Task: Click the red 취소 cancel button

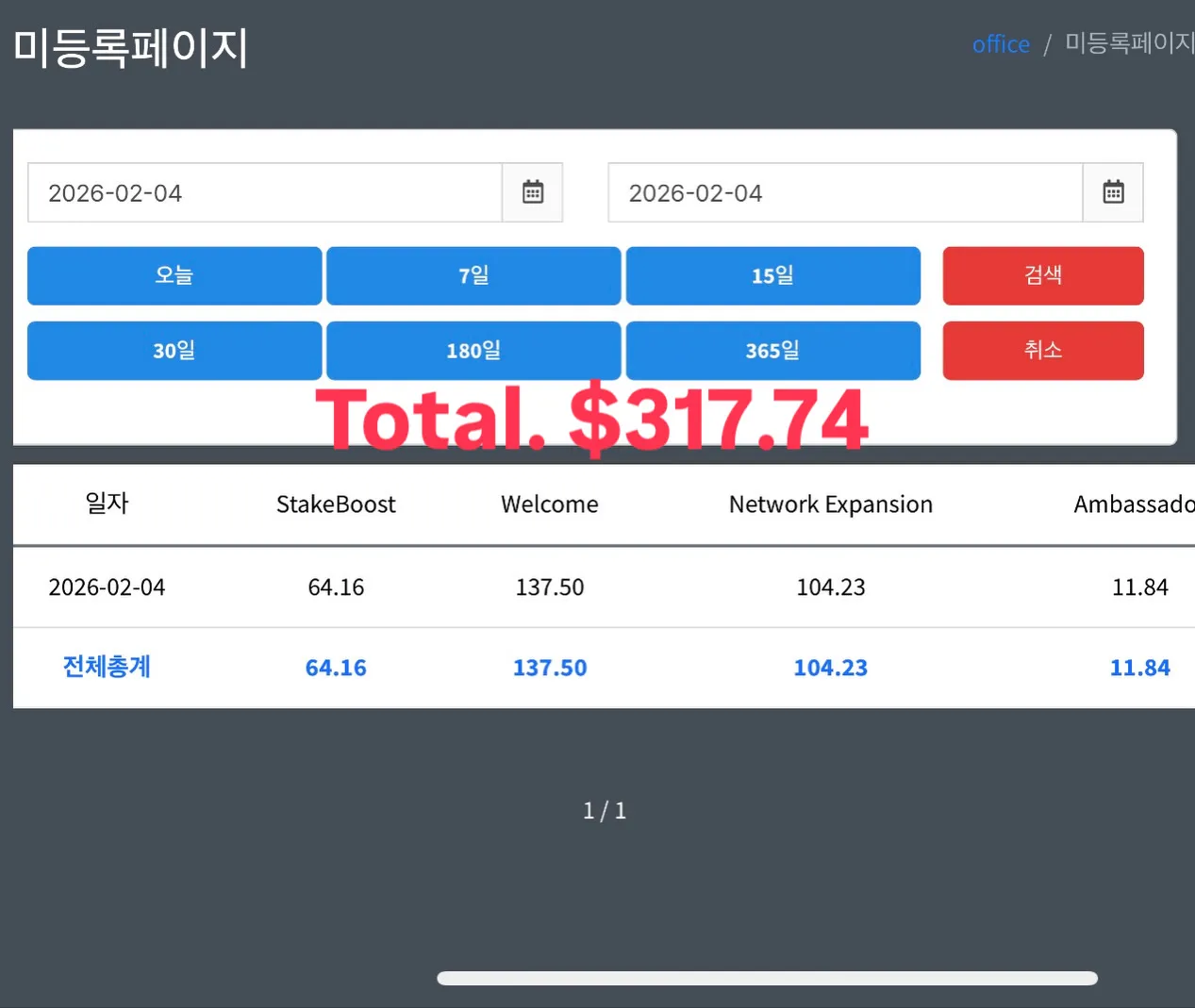Action: point(1043,351)
